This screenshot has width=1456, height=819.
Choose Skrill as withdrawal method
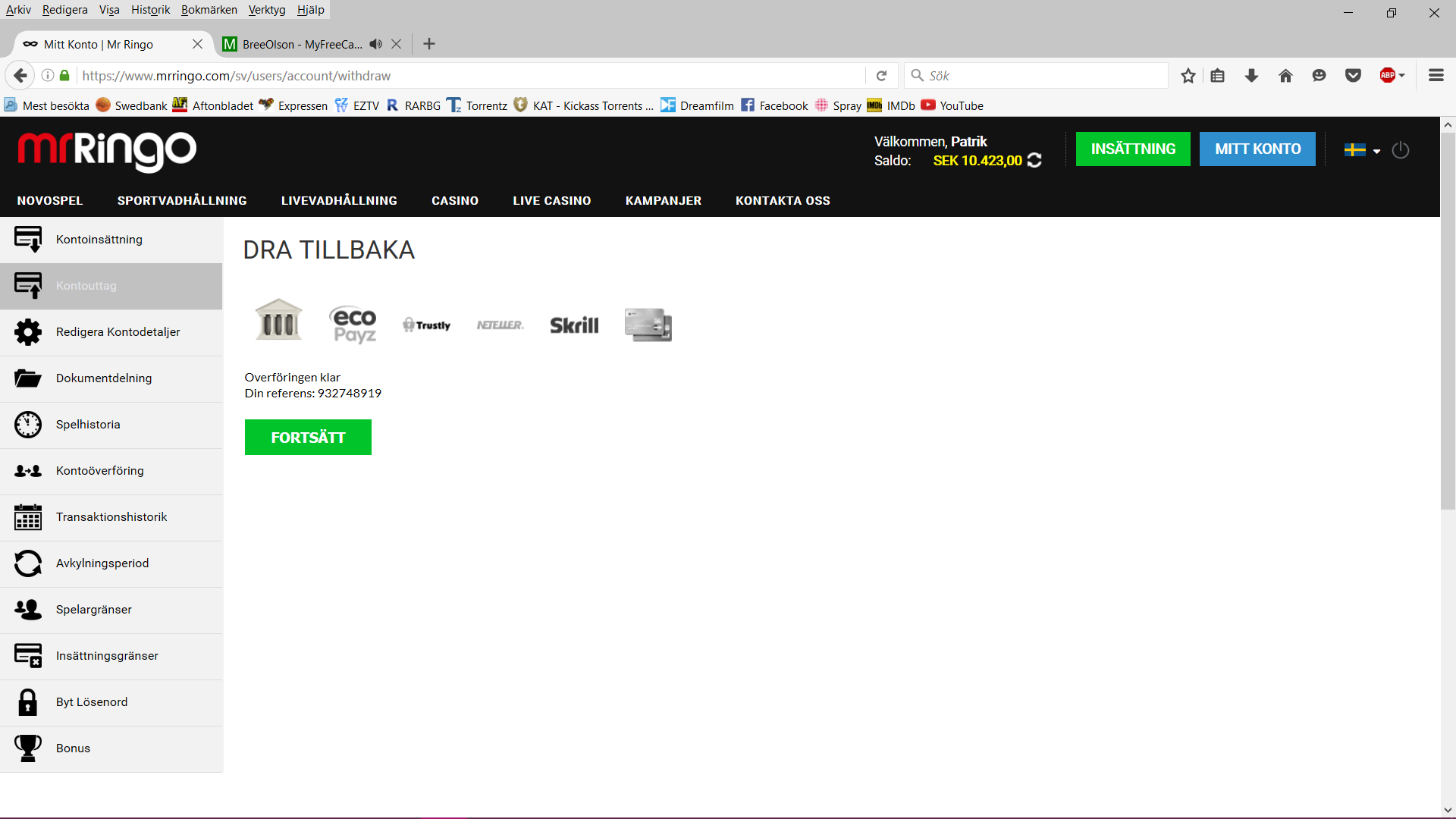(x=574, y=325)
